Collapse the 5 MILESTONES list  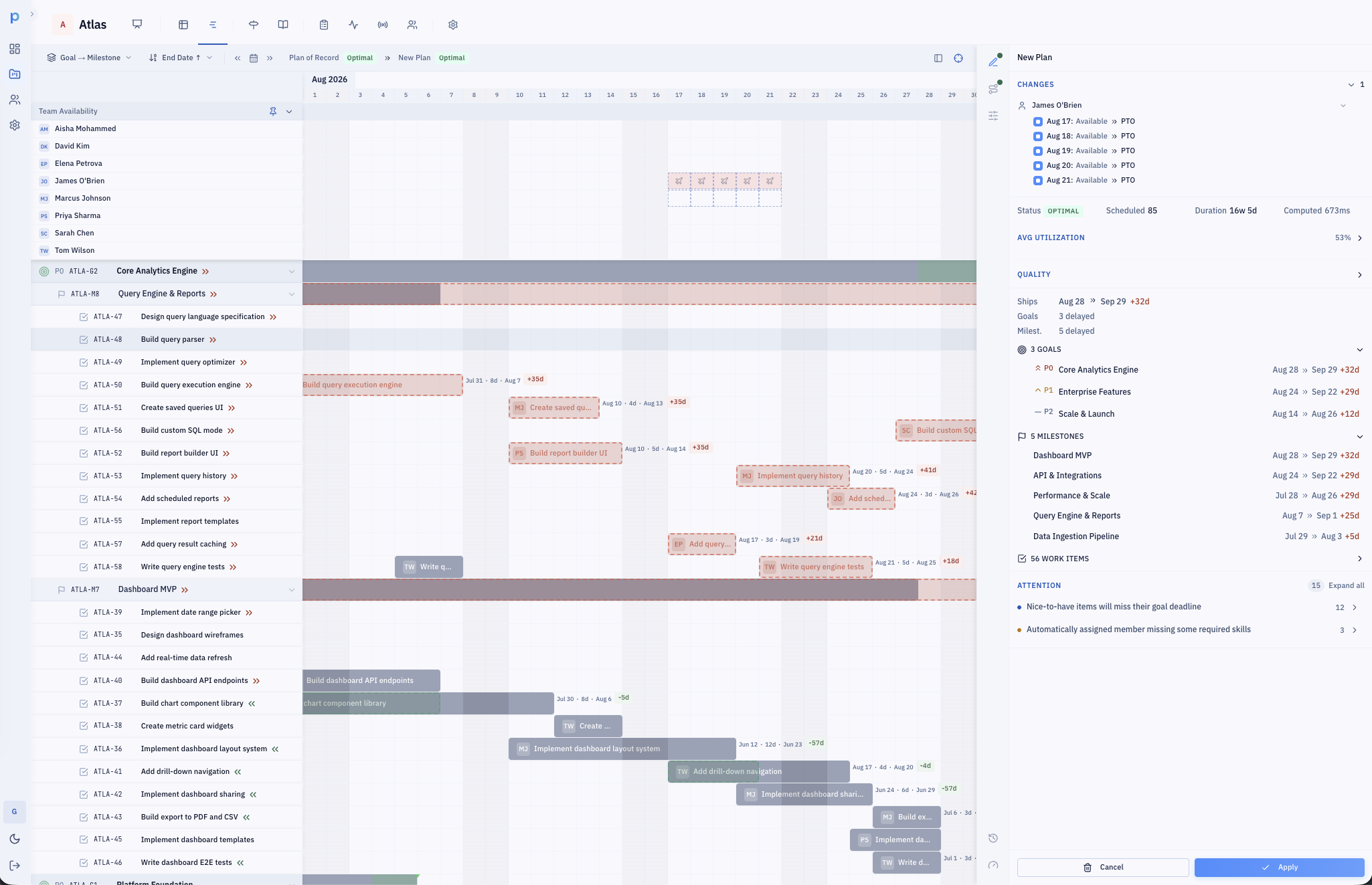click(1359, 437)
